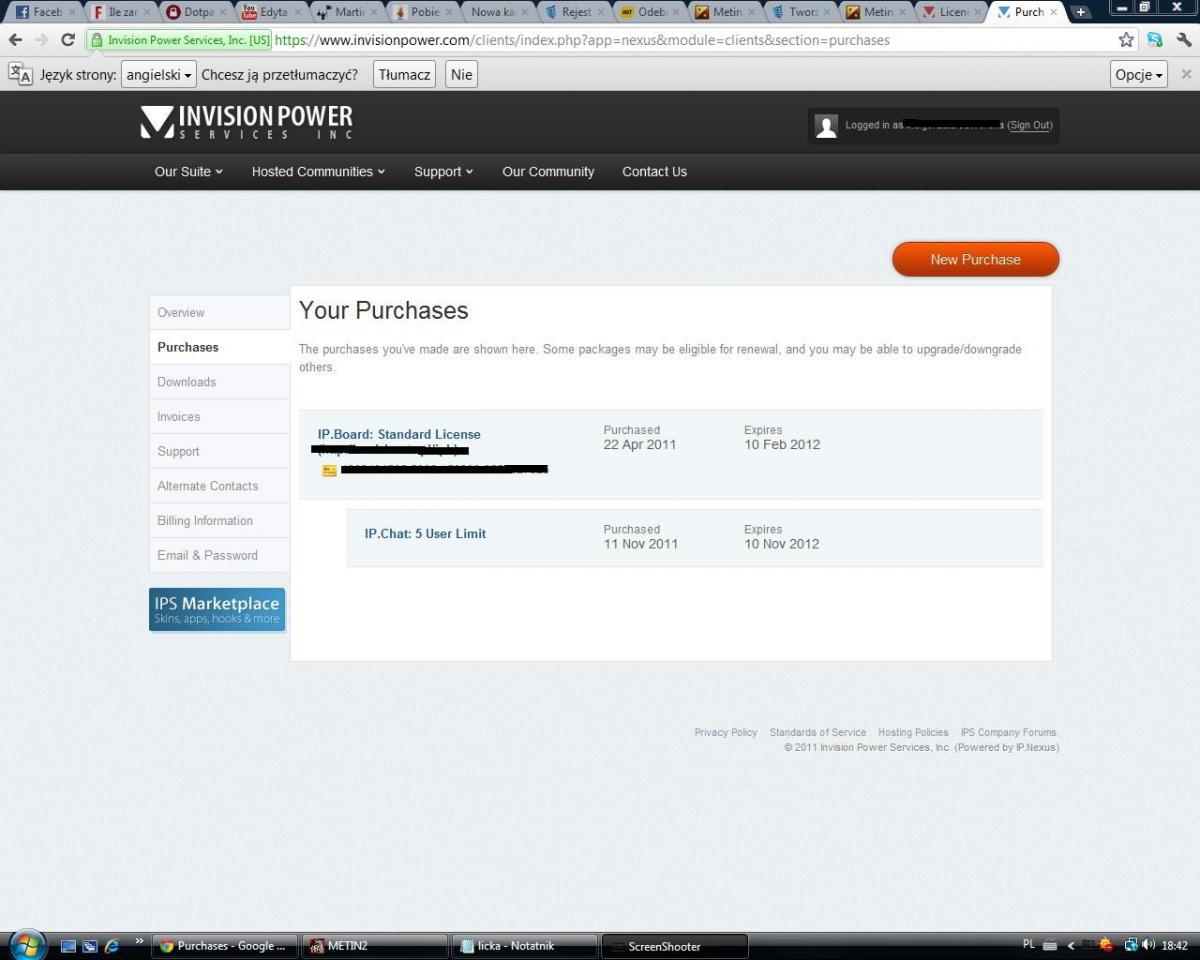Click the Show Desktop quick launch icon
This screenshot has width=1200, height=960.
click(68, 945)
